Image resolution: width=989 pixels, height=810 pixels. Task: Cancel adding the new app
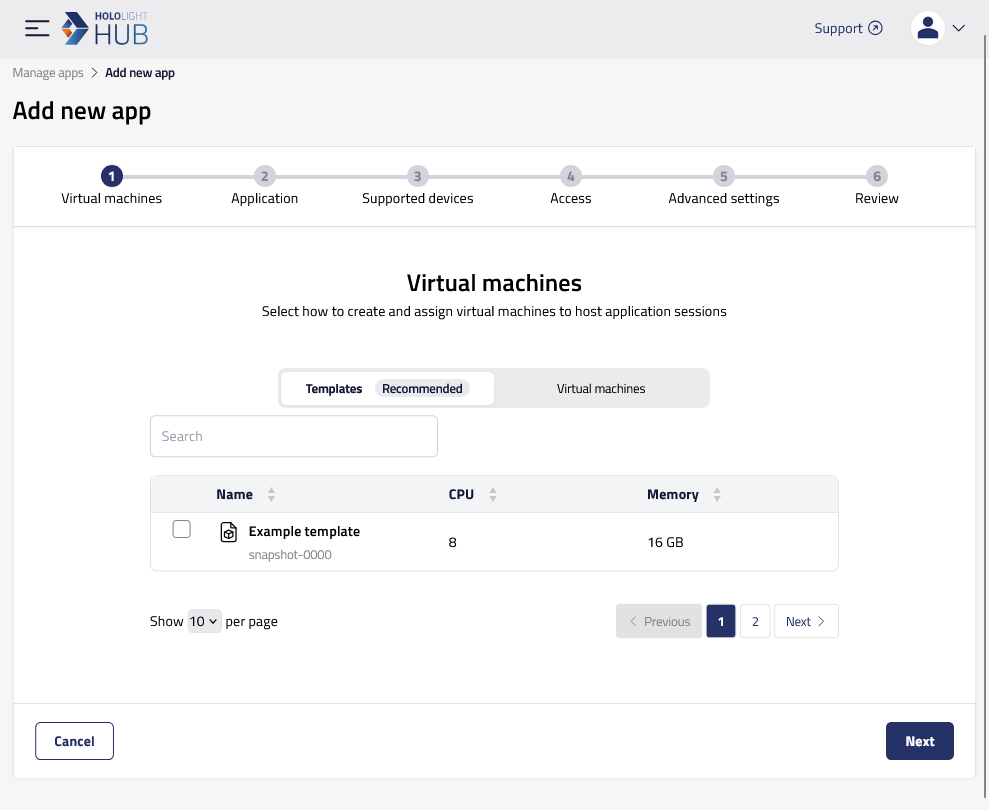[74, 741]
